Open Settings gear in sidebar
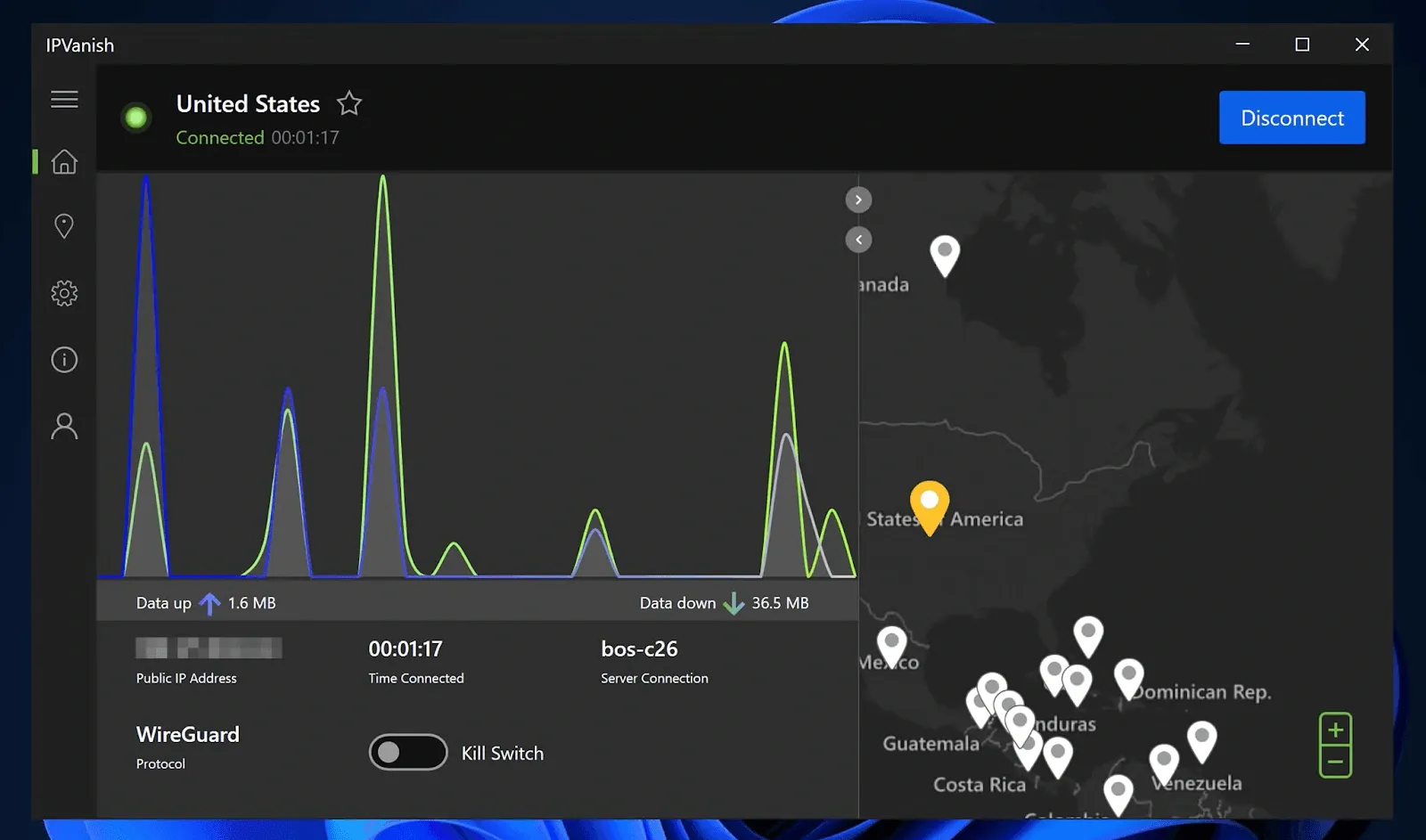Viewport: 1426px width, 840px height. click(64, 293)
